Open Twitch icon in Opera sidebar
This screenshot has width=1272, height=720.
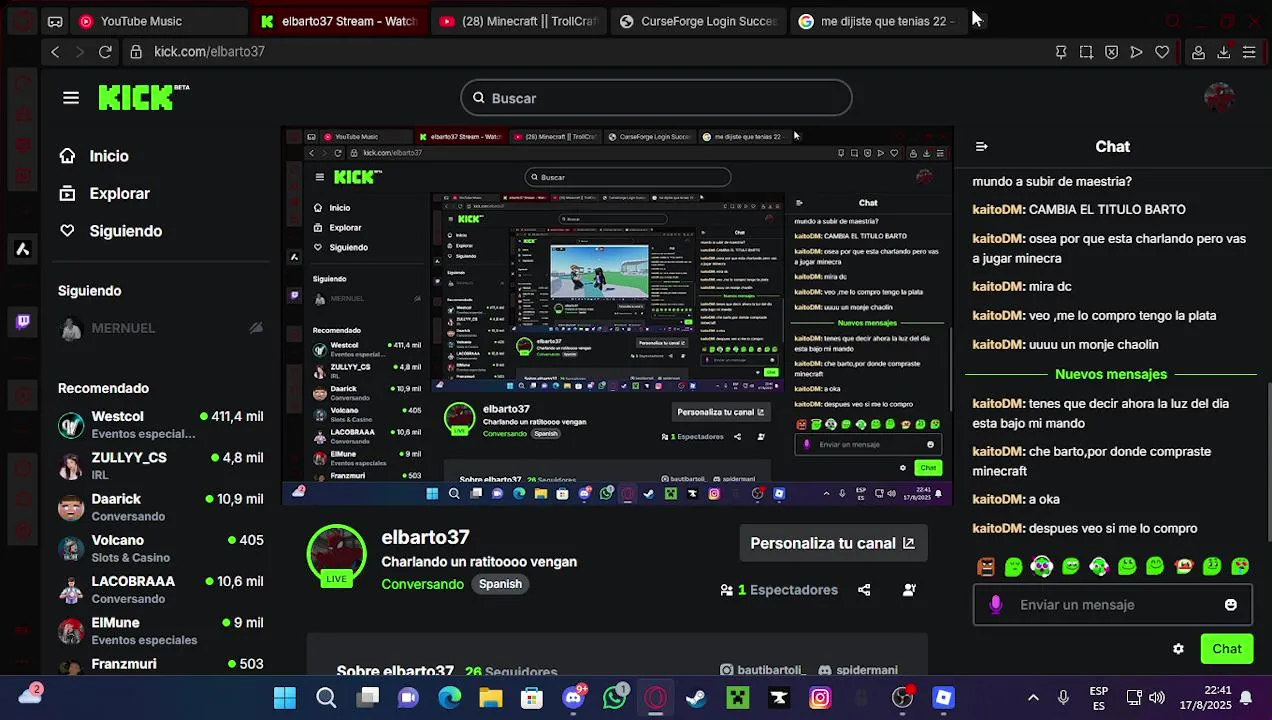22,322
